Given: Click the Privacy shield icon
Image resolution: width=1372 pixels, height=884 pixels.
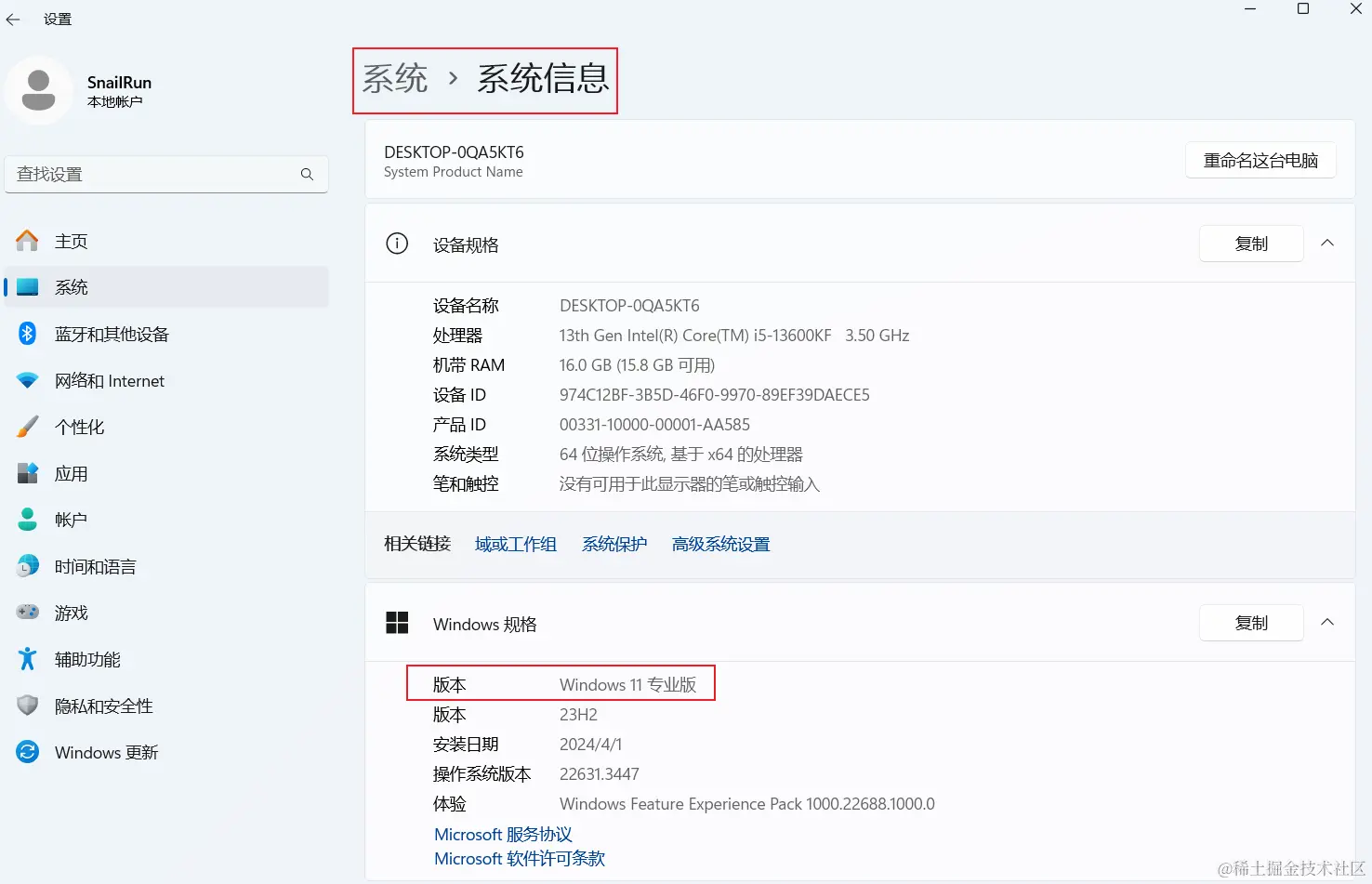Looking at the screenshot, I should pyautogui.click(x=28, y=706).
